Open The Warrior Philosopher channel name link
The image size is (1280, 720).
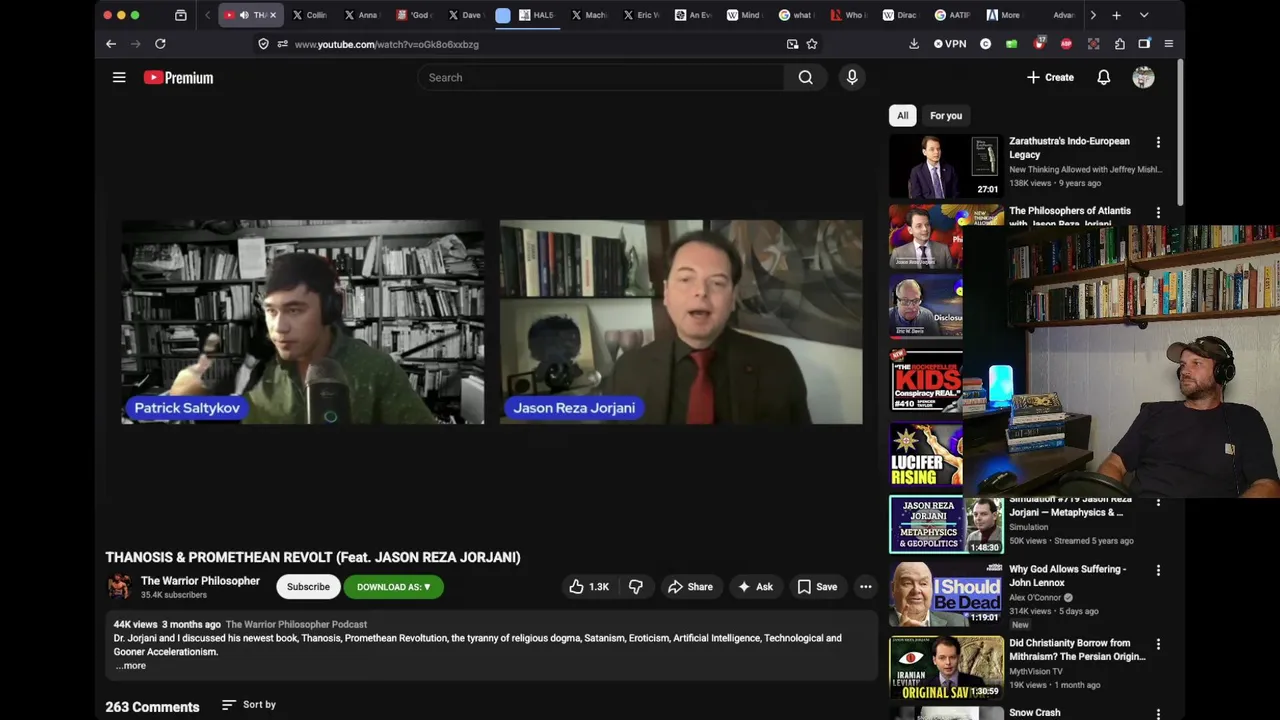[x=200, y=581]
